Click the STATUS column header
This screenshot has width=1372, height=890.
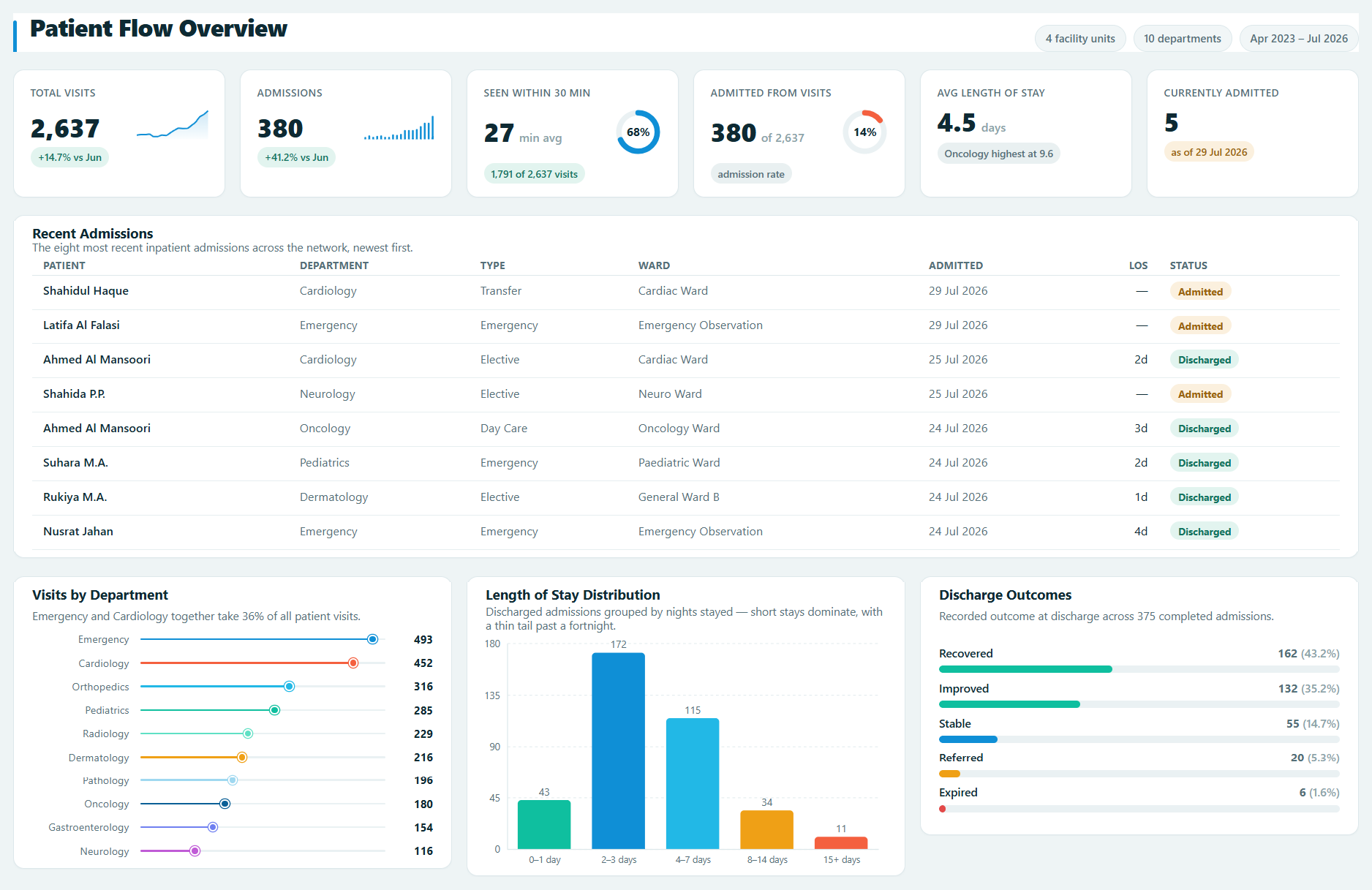click(1188, 265)
